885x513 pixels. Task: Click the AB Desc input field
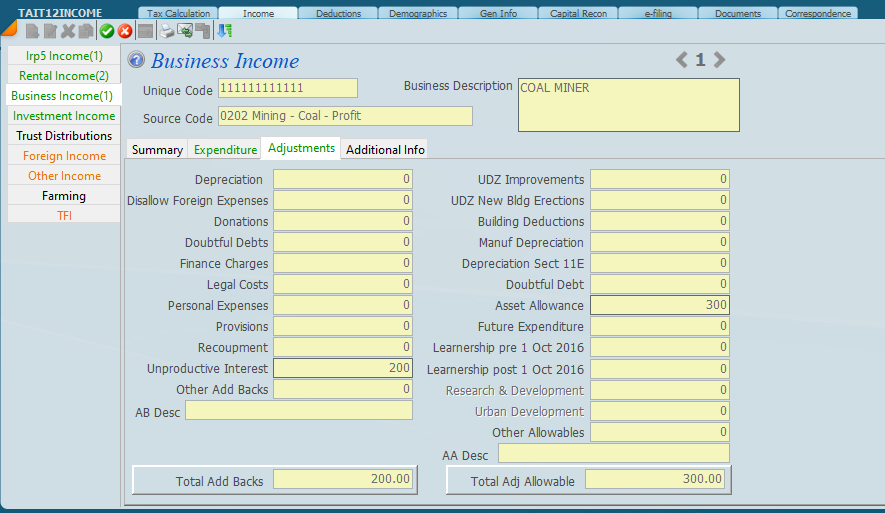click(298, 411)
